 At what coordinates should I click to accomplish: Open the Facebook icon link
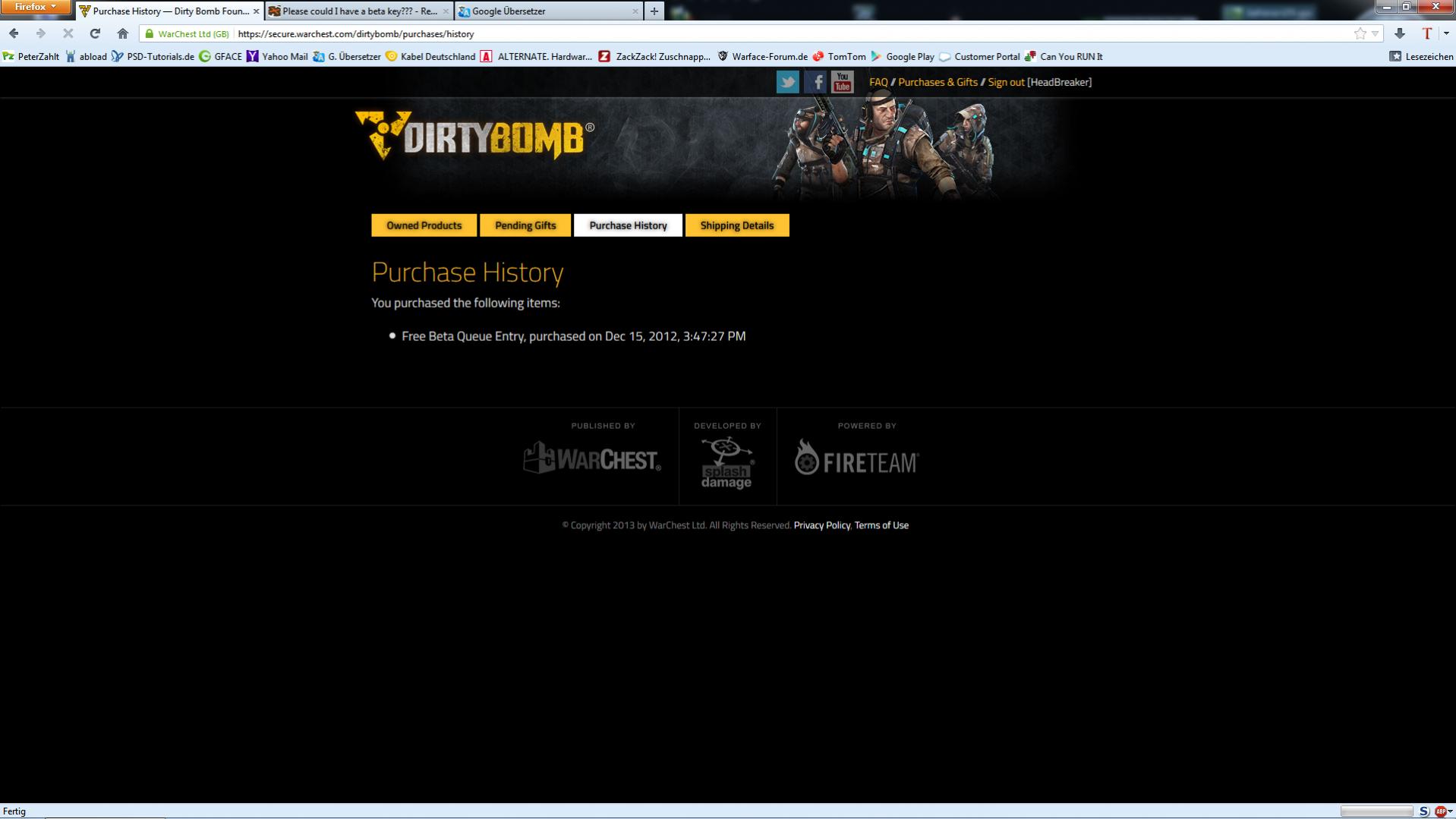[815, 82]
